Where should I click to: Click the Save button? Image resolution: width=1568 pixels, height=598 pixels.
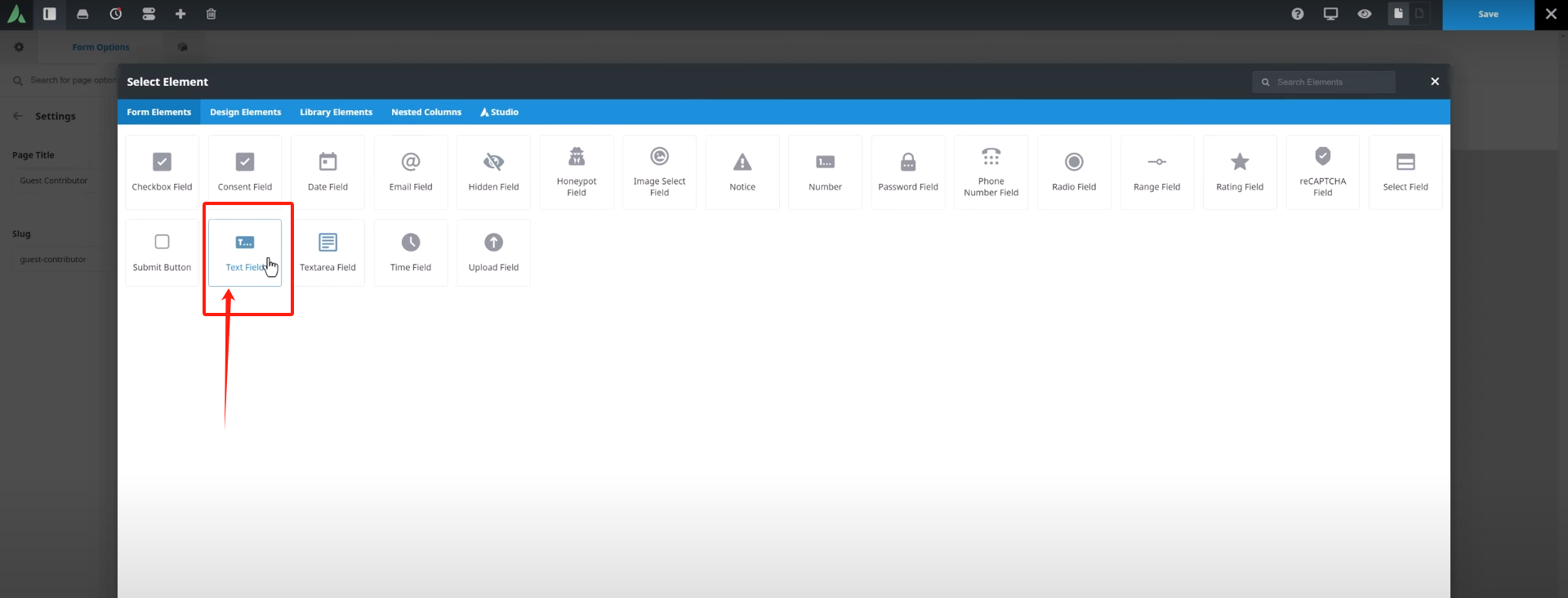pyautogui.click(x=1488, y=15)
